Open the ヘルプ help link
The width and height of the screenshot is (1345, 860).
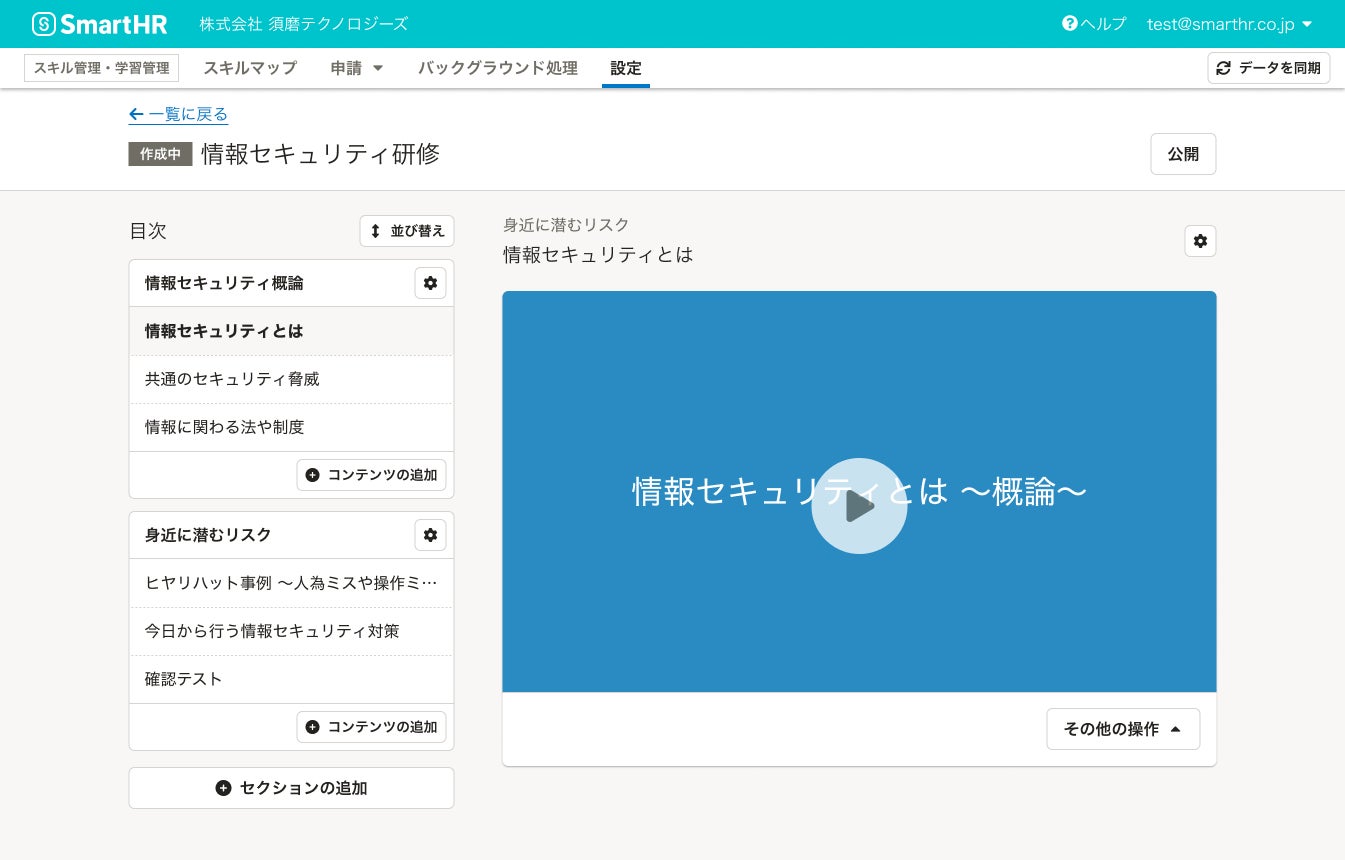point(1094,24)
